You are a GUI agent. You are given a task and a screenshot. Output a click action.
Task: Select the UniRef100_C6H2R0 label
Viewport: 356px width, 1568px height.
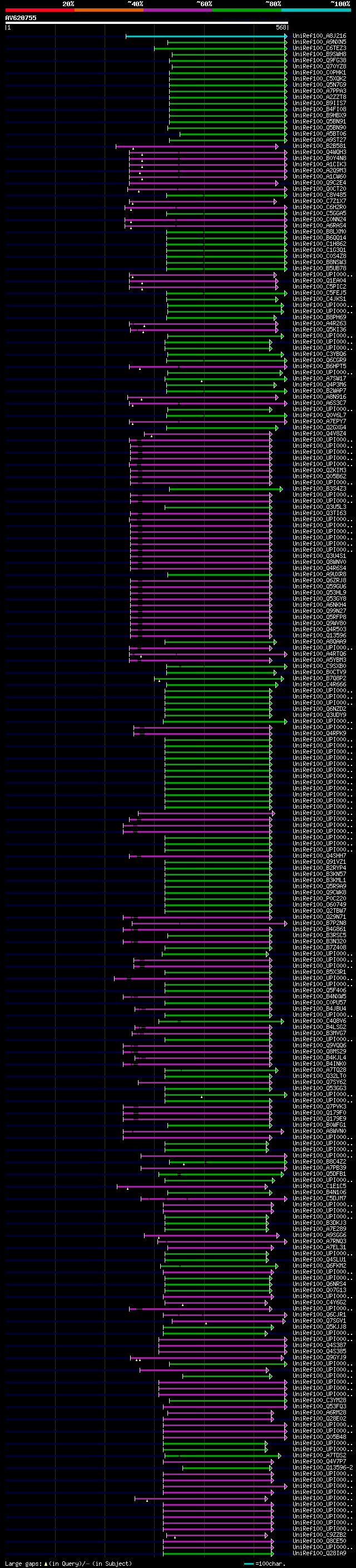pyautogui.click(x=319, y=207)
